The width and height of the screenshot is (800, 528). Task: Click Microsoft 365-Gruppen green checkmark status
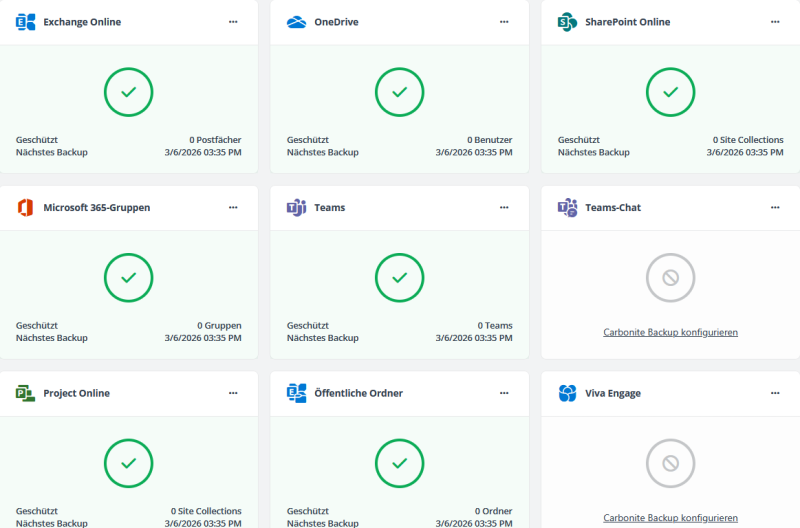tap(129, 278)
